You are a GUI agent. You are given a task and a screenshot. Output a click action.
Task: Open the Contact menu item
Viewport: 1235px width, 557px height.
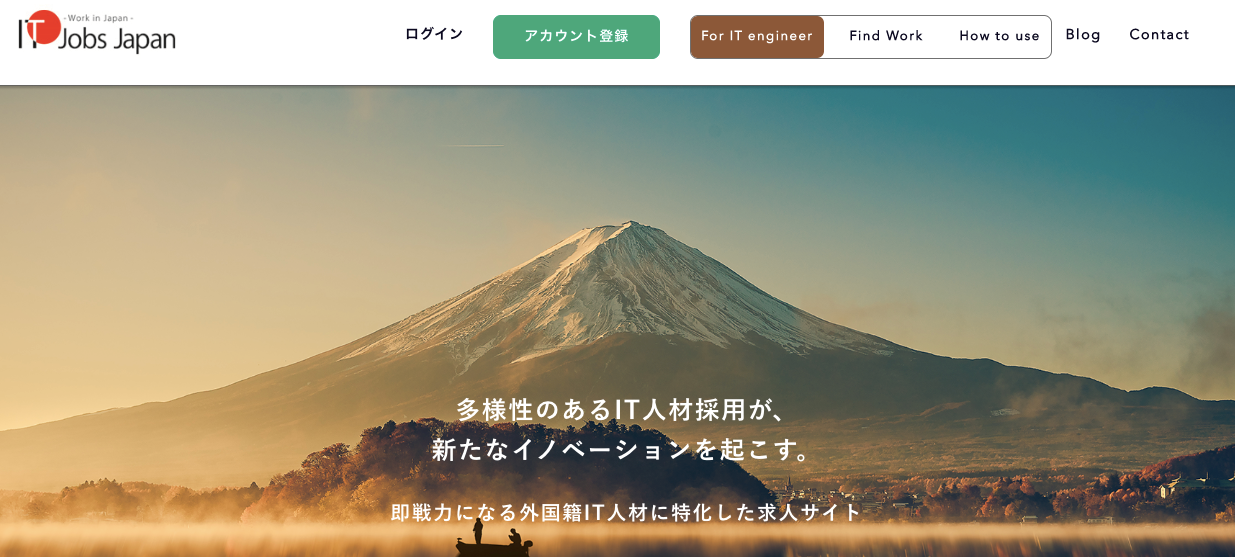[x=1159, y=35]
